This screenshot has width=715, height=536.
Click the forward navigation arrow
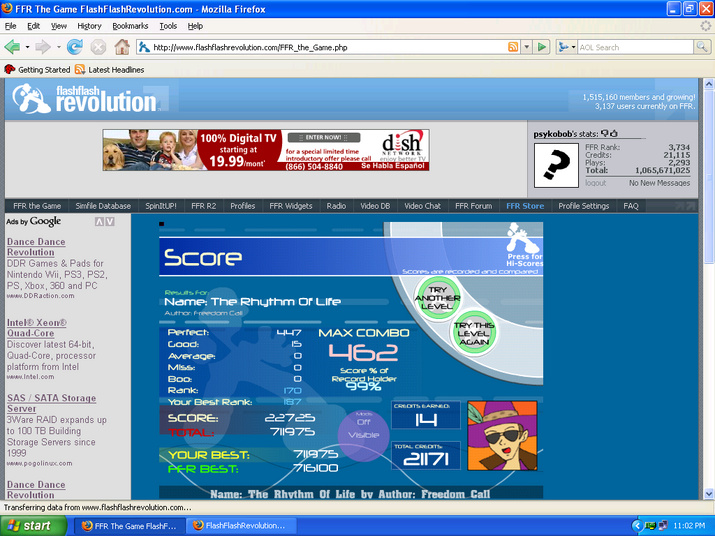(43, 47)
